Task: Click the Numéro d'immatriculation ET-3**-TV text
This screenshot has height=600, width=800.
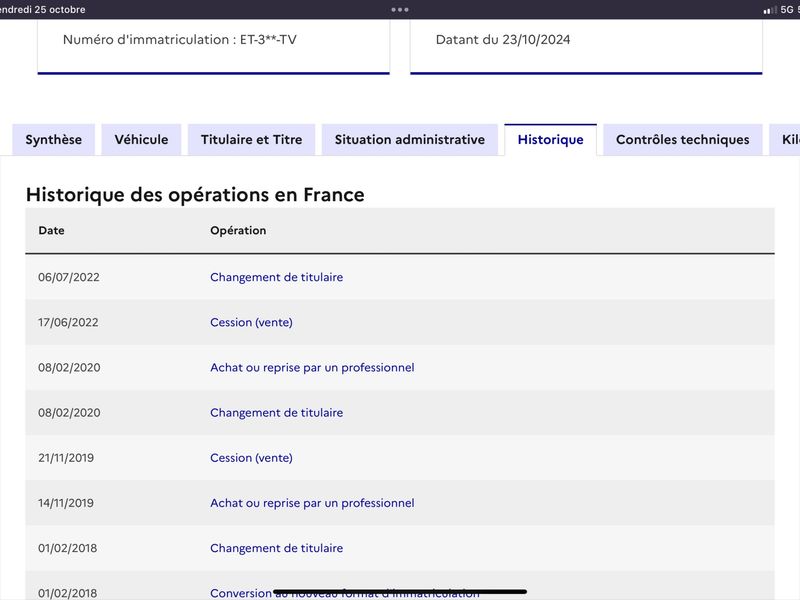Action: (180, 39)
